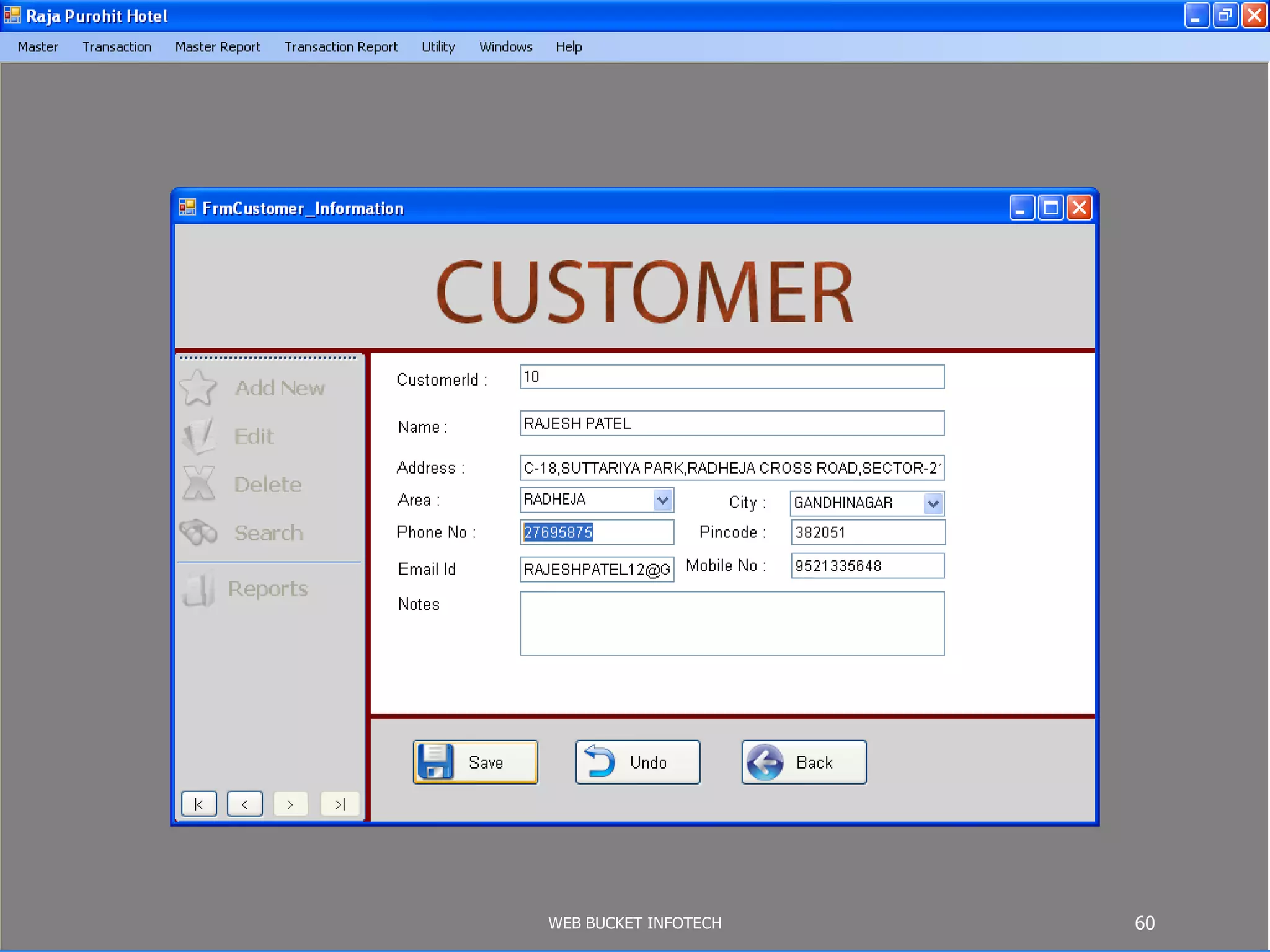This screenshot has height=952, width=1270.
Task: Click the Pincode field 382051
Action: point(868,532)
